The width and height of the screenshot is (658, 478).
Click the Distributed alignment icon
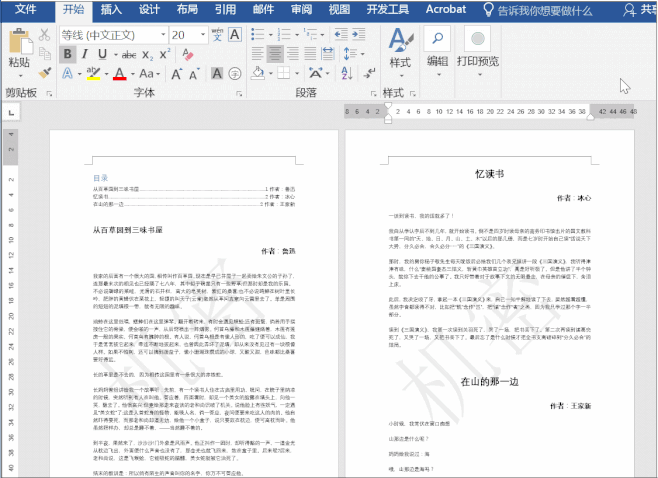pyautogui.click(x=328, y=54)
